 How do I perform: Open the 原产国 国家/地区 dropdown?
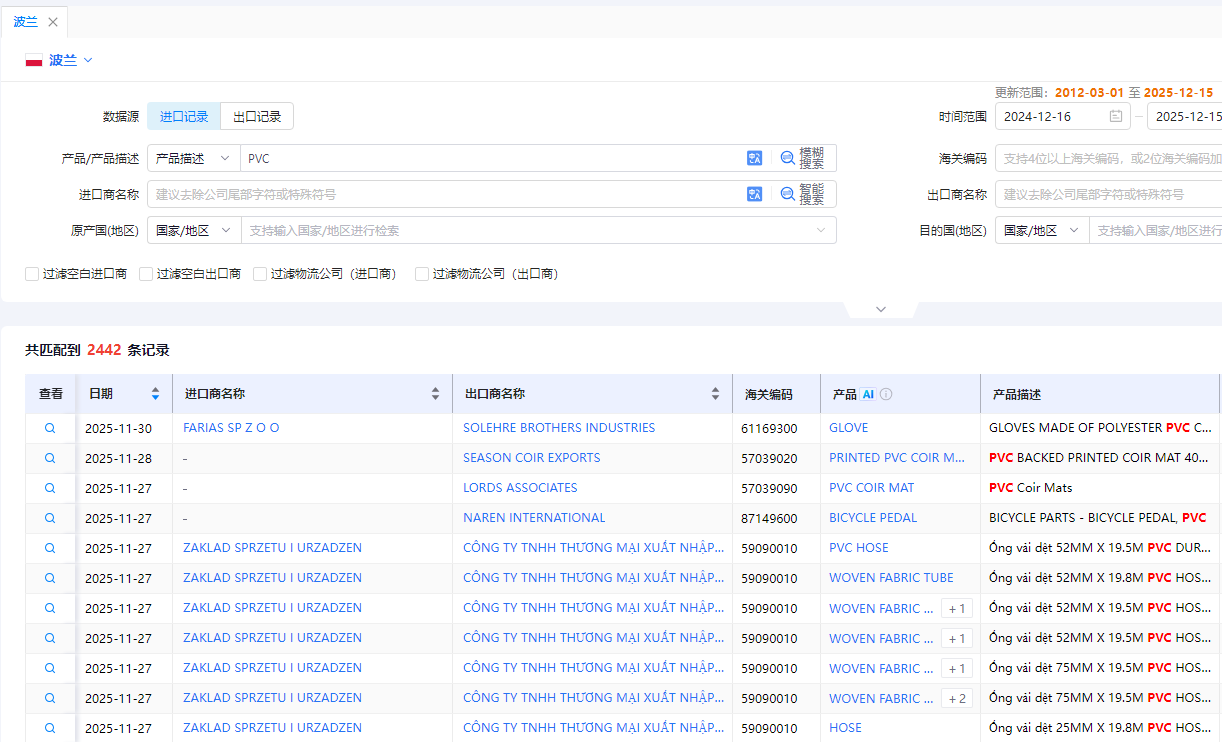(x=192, y=229)
